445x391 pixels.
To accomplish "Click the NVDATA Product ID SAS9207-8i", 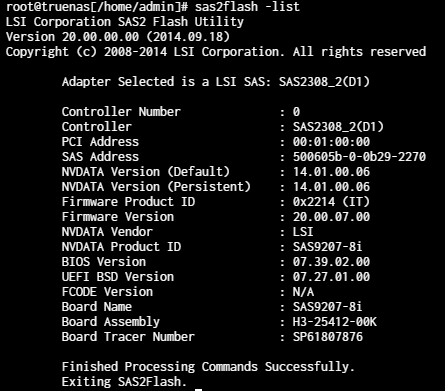I will [327, 247].
